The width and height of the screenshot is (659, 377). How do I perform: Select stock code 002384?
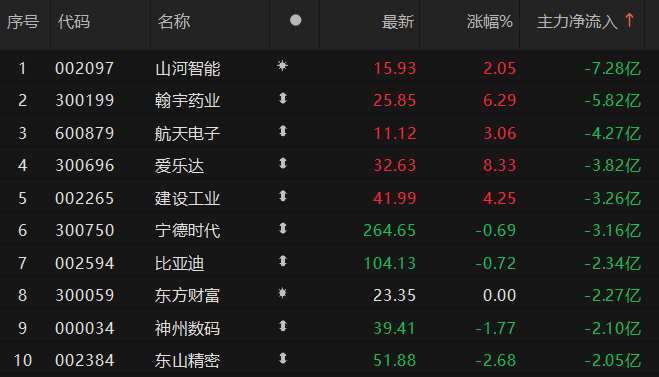84,360
